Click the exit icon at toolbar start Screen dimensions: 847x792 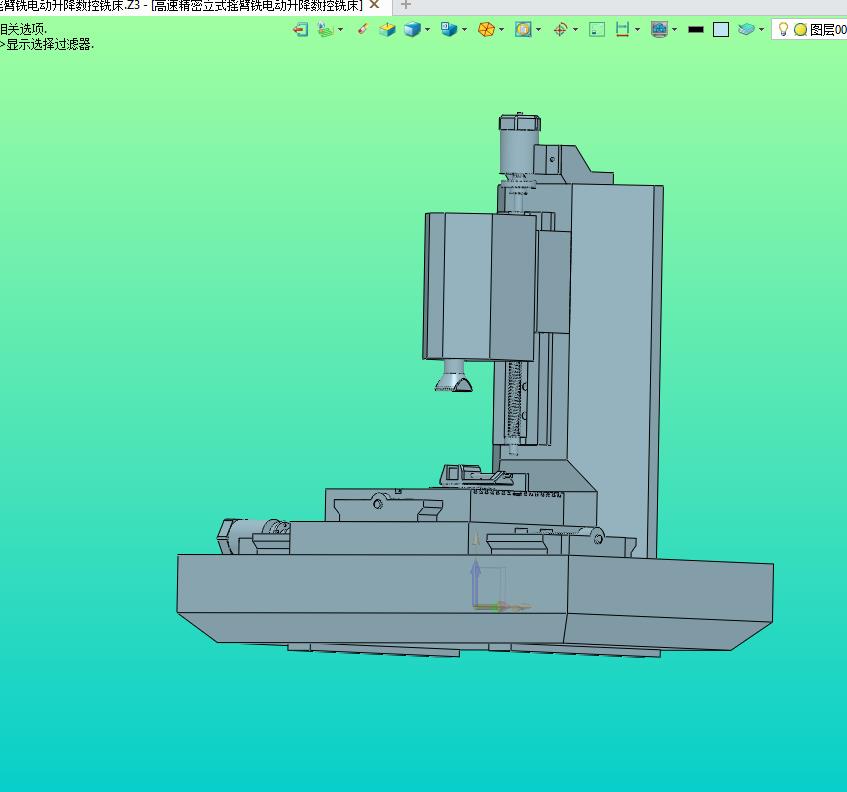[300, 30]
